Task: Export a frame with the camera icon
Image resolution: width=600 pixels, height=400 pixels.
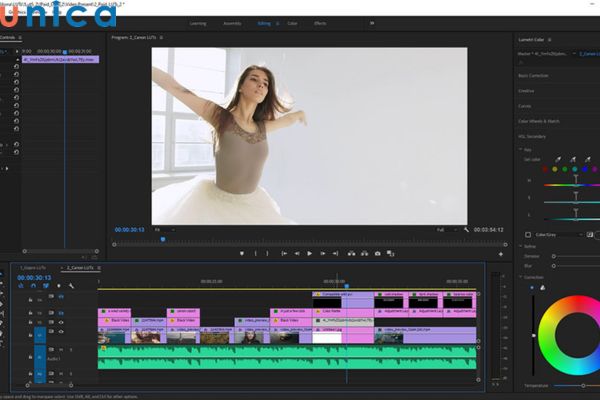Action: coord(377,253)
